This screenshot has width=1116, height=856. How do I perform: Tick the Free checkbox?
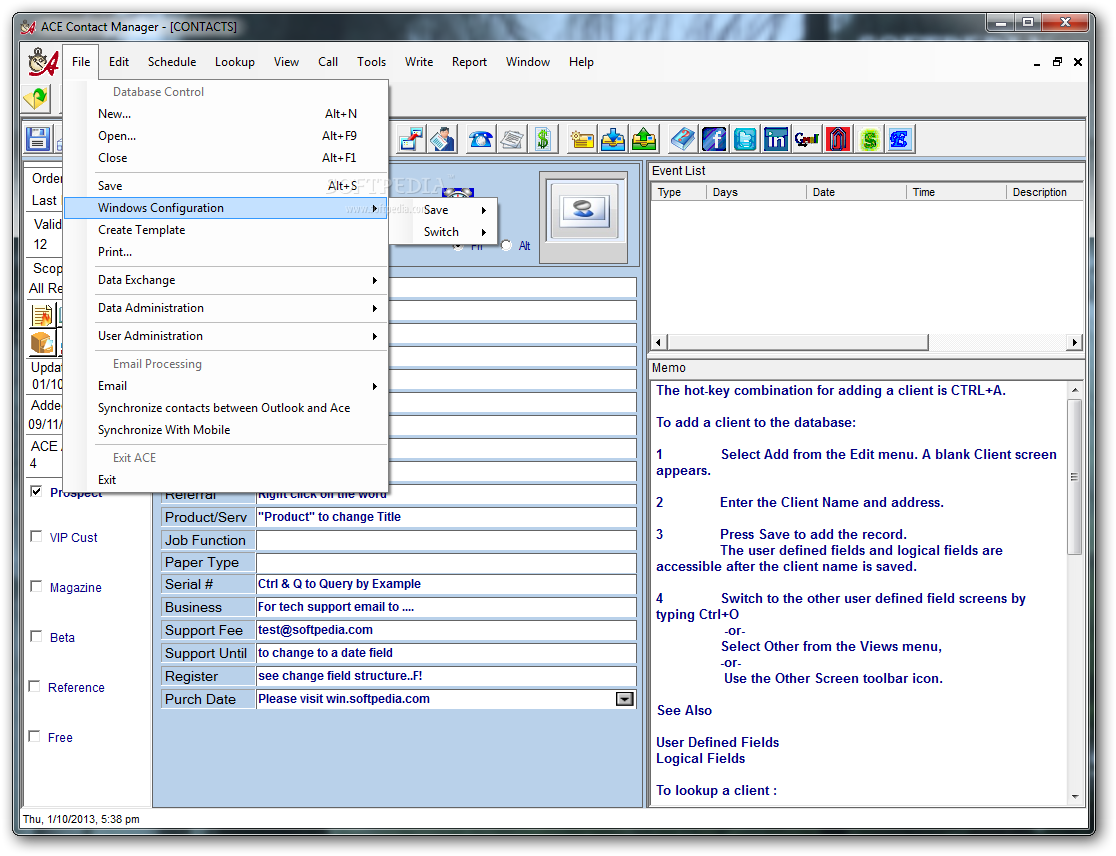[x=34, y=736]
